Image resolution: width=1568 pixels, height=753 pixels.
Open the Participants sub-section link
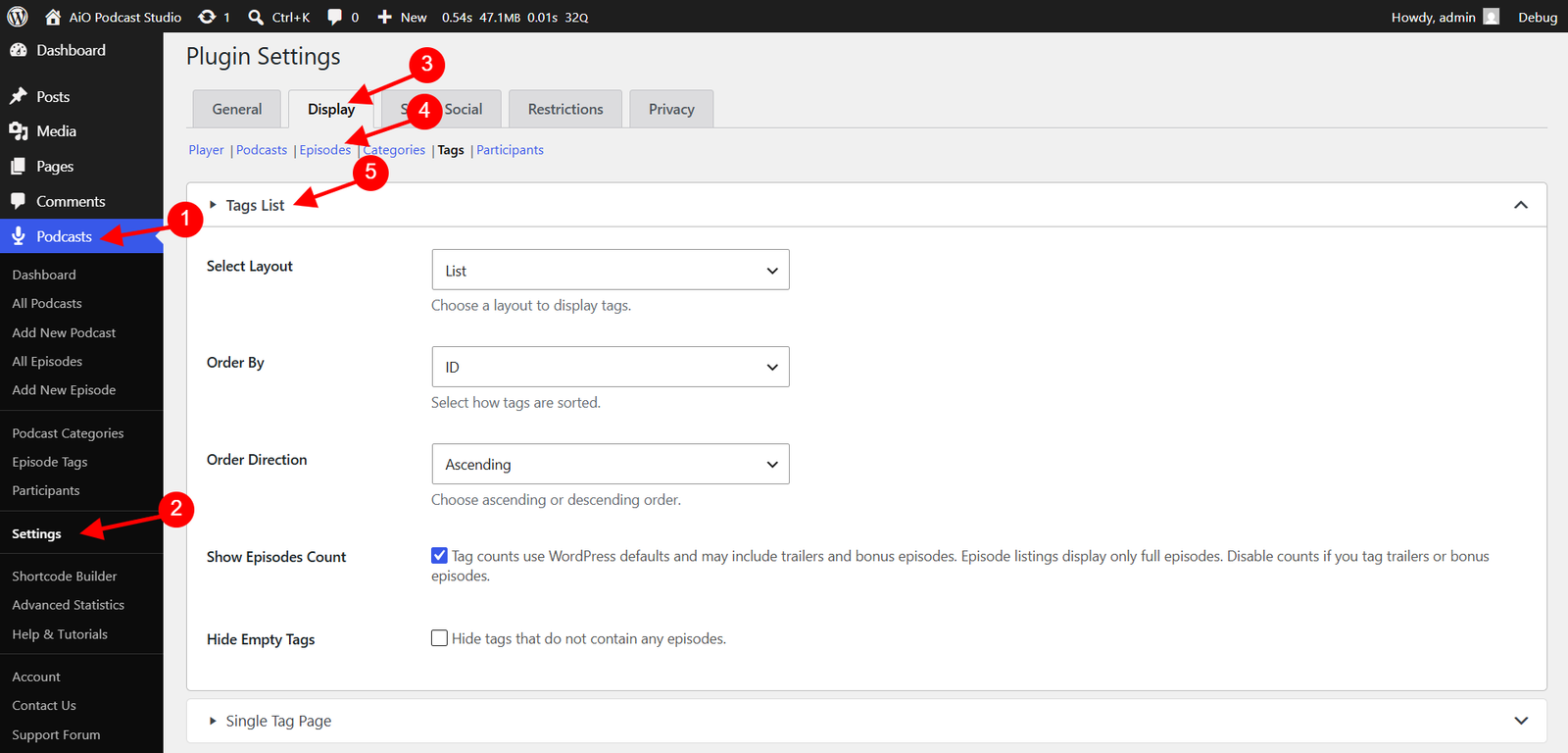(510, 150)
